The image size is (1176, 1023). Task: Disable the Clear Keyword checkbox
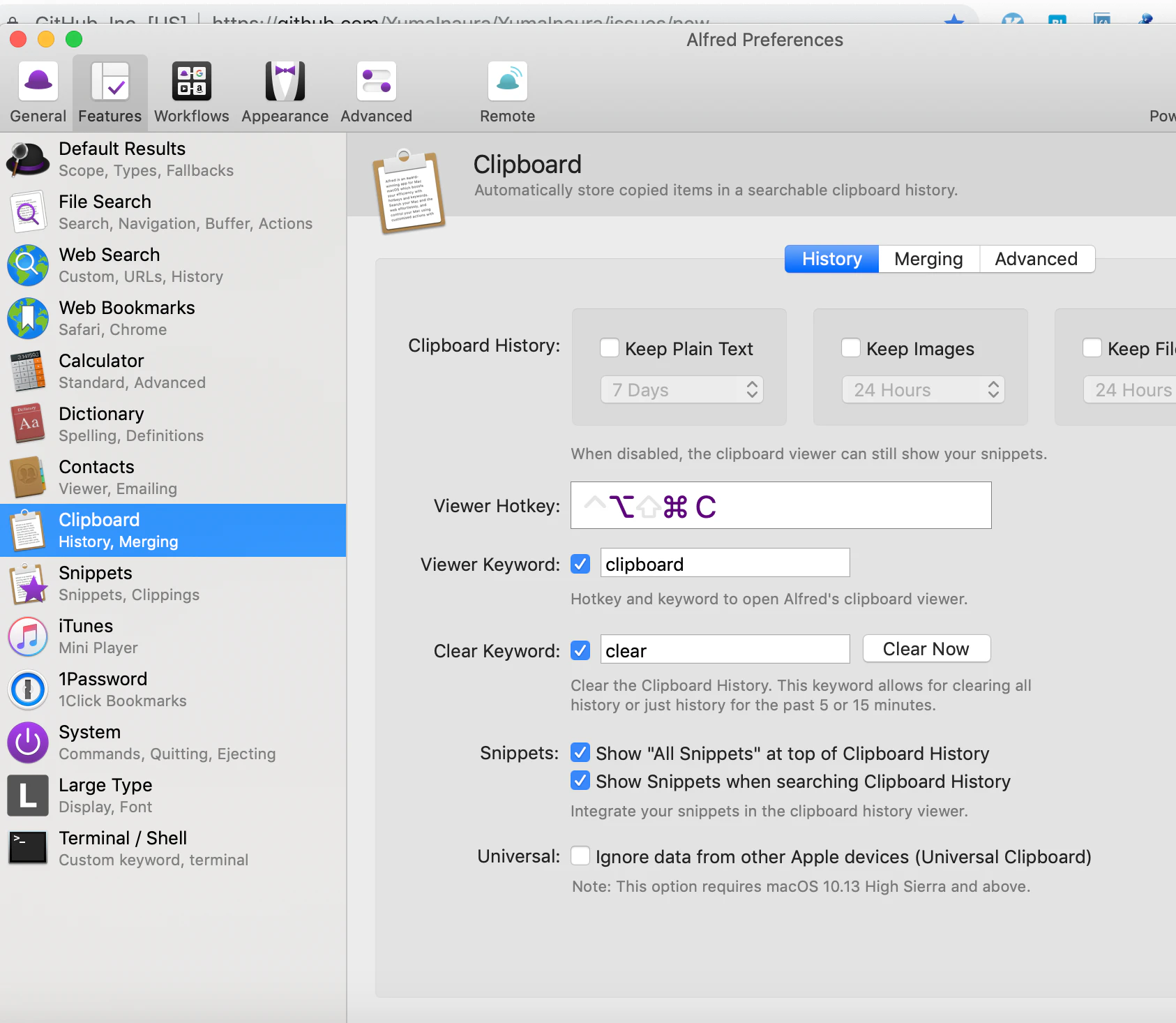click(x=580, y=650)
